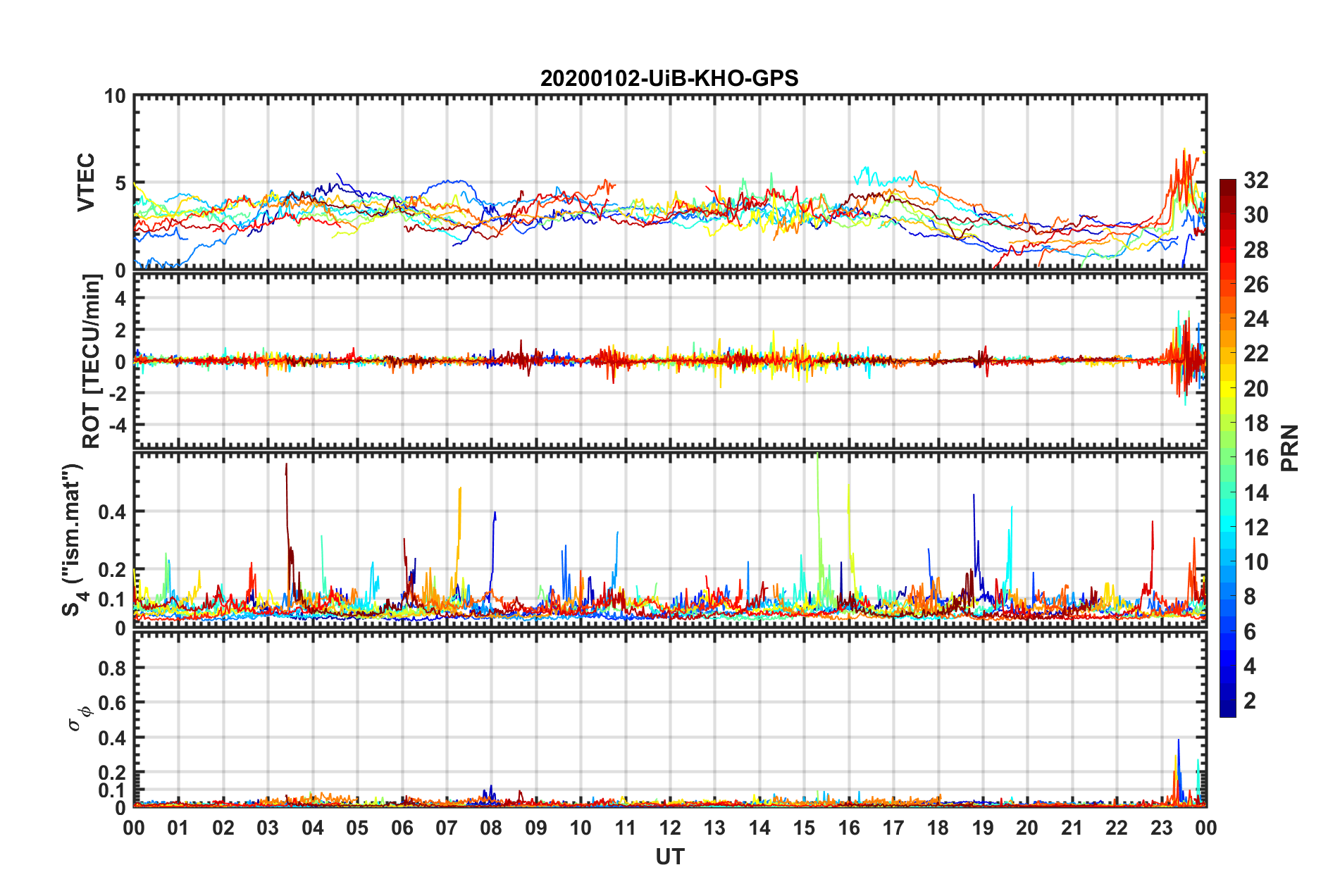Click the VTEC axis label
Screen dimensions: 1340x896
pyautogui.click(x=86, y=182)
